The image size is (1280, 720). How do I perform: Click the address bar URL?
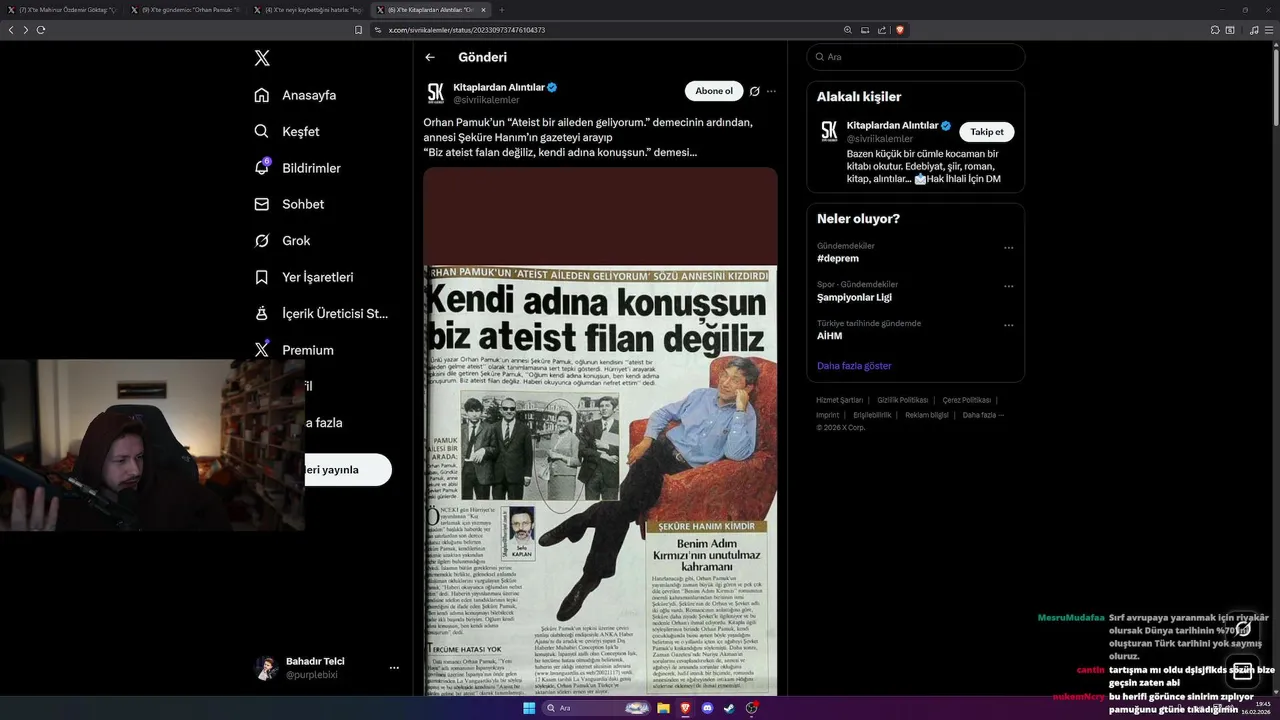click(466, 30)
